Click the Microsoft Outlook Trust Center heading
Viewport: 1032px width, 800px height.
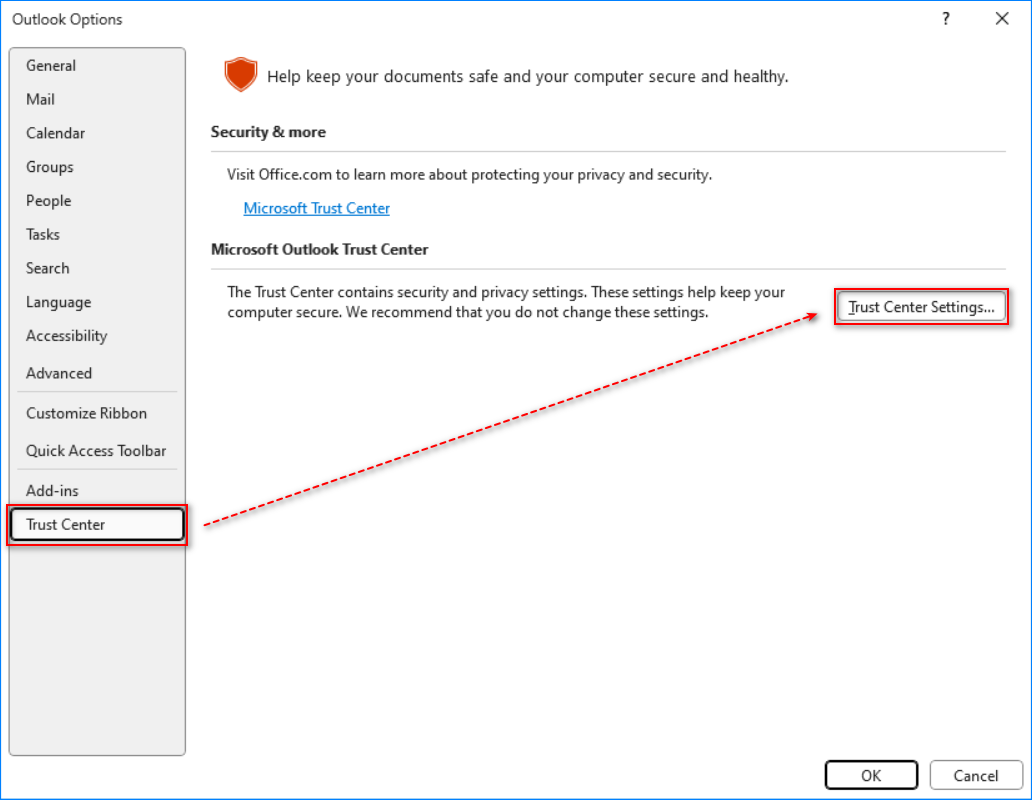pos(319,249)
